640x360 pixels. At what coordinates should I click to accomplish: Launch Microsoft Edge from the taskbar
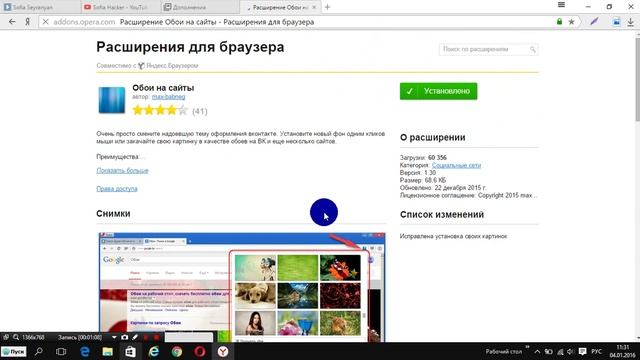pyautogui.click(x=84, y=351)
